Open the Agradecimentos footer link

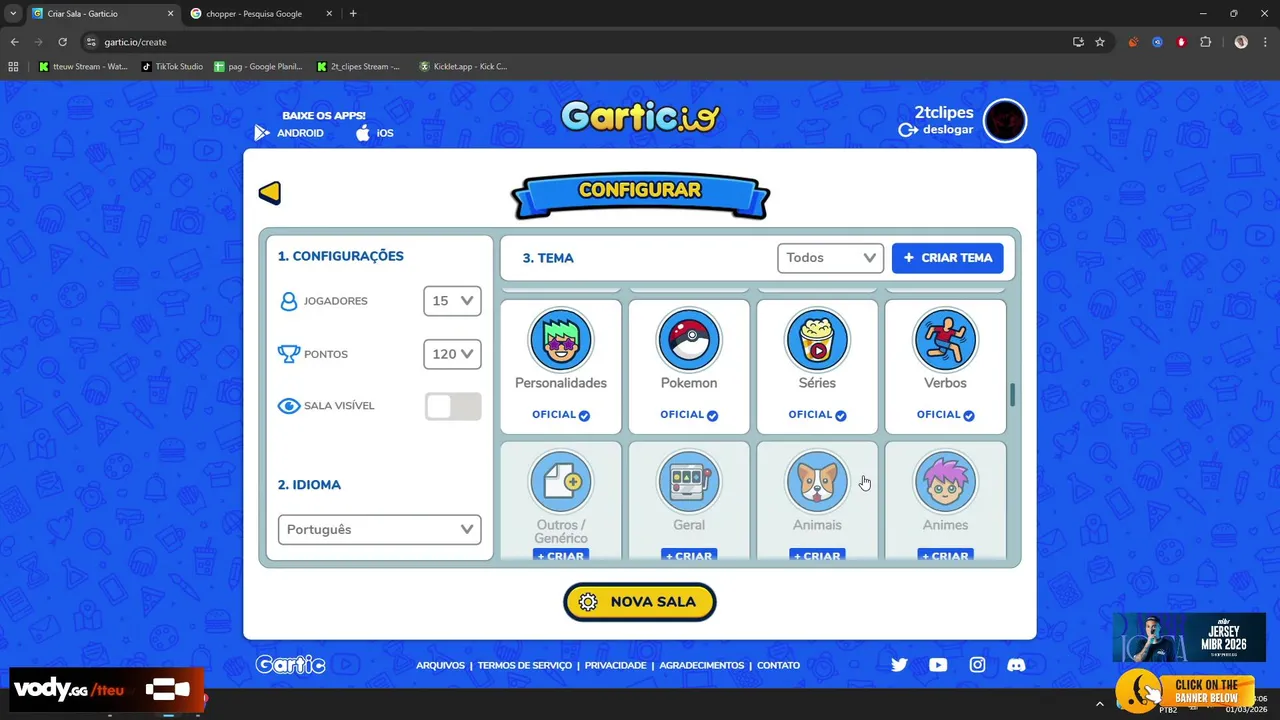tap(702, 665)
